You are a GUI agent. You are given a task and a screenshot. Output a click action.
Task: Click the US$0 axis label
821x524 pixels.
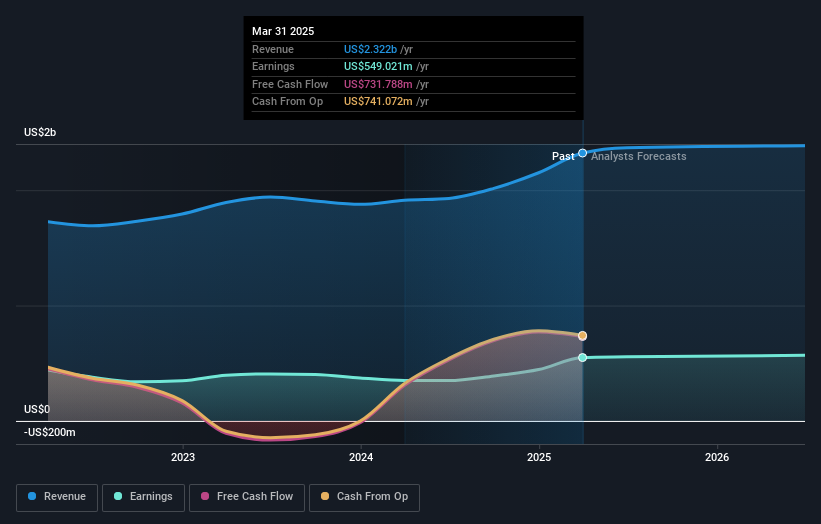[x=37, y=409]
